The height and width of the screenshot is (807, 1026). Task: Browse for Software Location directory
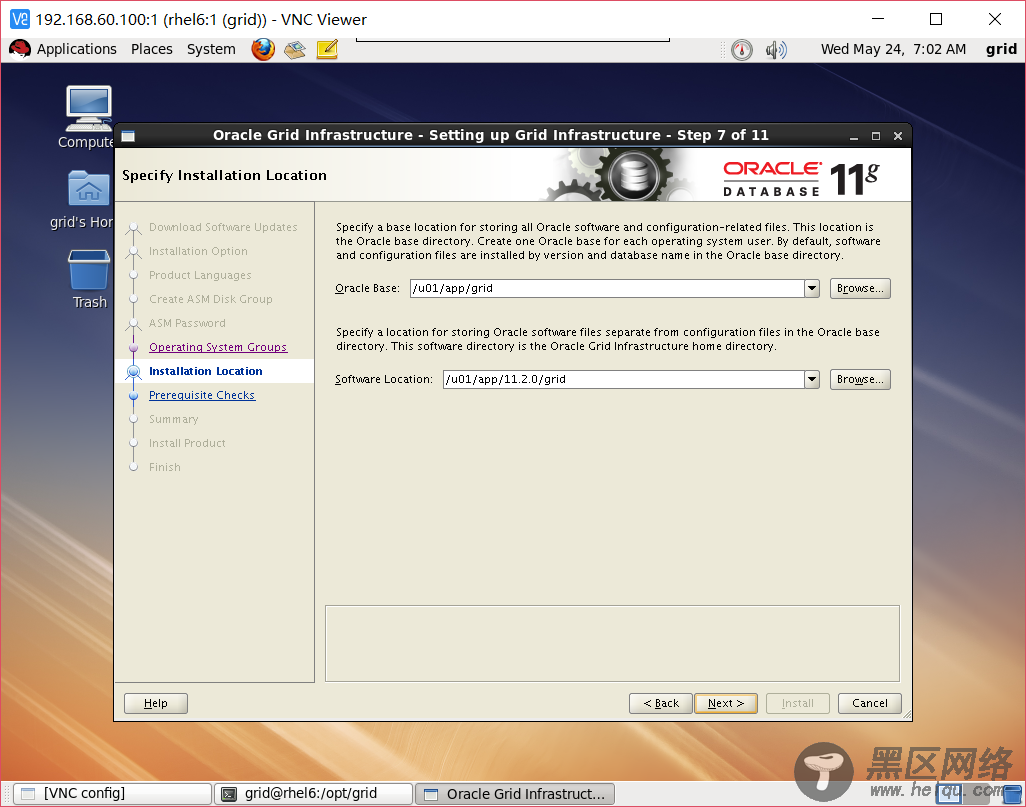tap(860, 379)
